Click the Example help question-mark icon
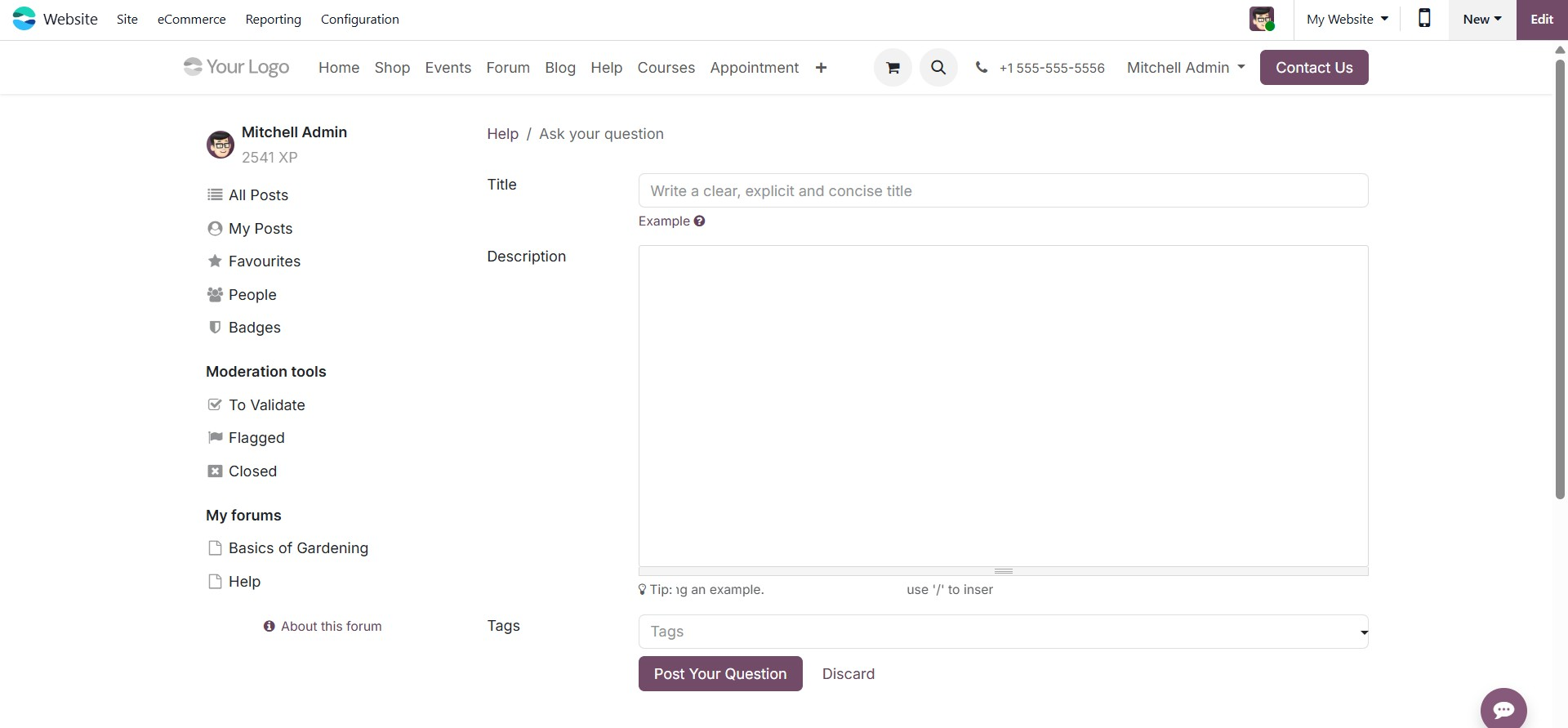Image resolution: width=1568 pixels, height=728 pixels. coord(699,221)
